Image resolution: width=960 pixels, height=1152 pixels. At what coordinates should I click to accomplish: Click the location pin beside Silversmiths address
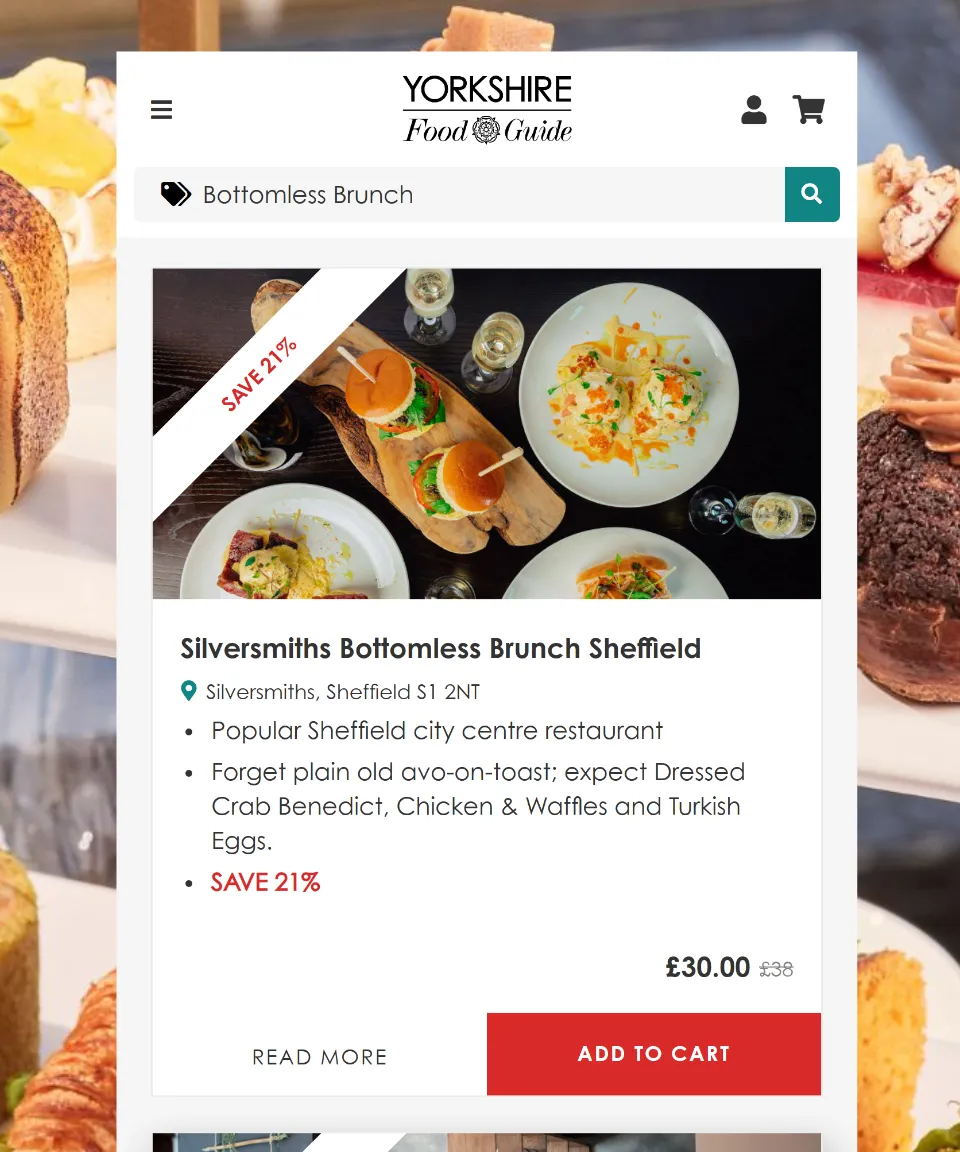[189, 691]
